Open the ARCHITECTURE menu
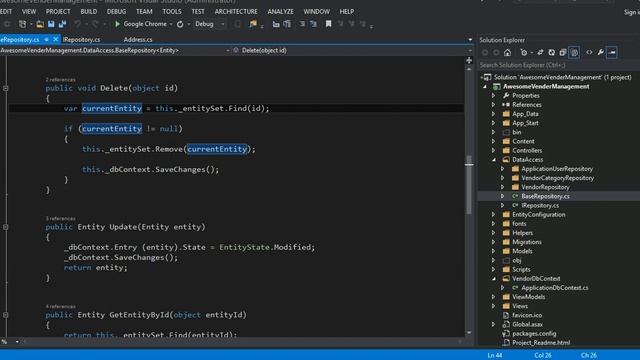 click(236, 11)
